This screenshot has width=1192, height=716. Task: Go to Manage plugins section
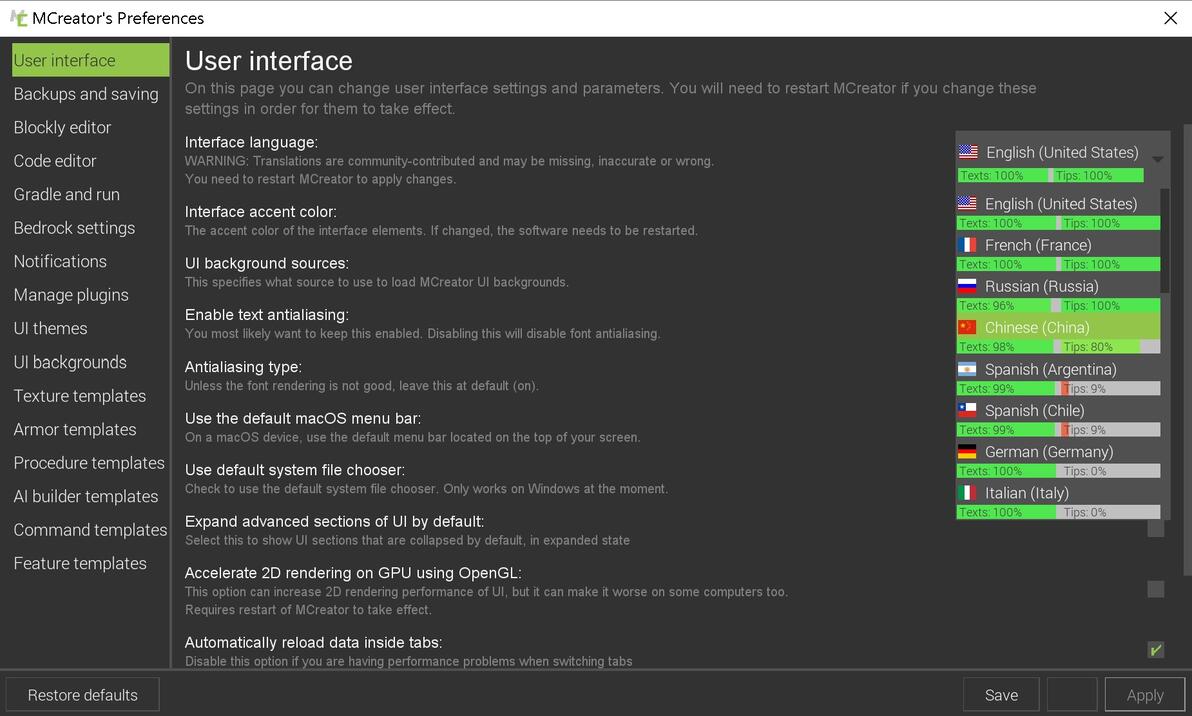coord(71,295)
